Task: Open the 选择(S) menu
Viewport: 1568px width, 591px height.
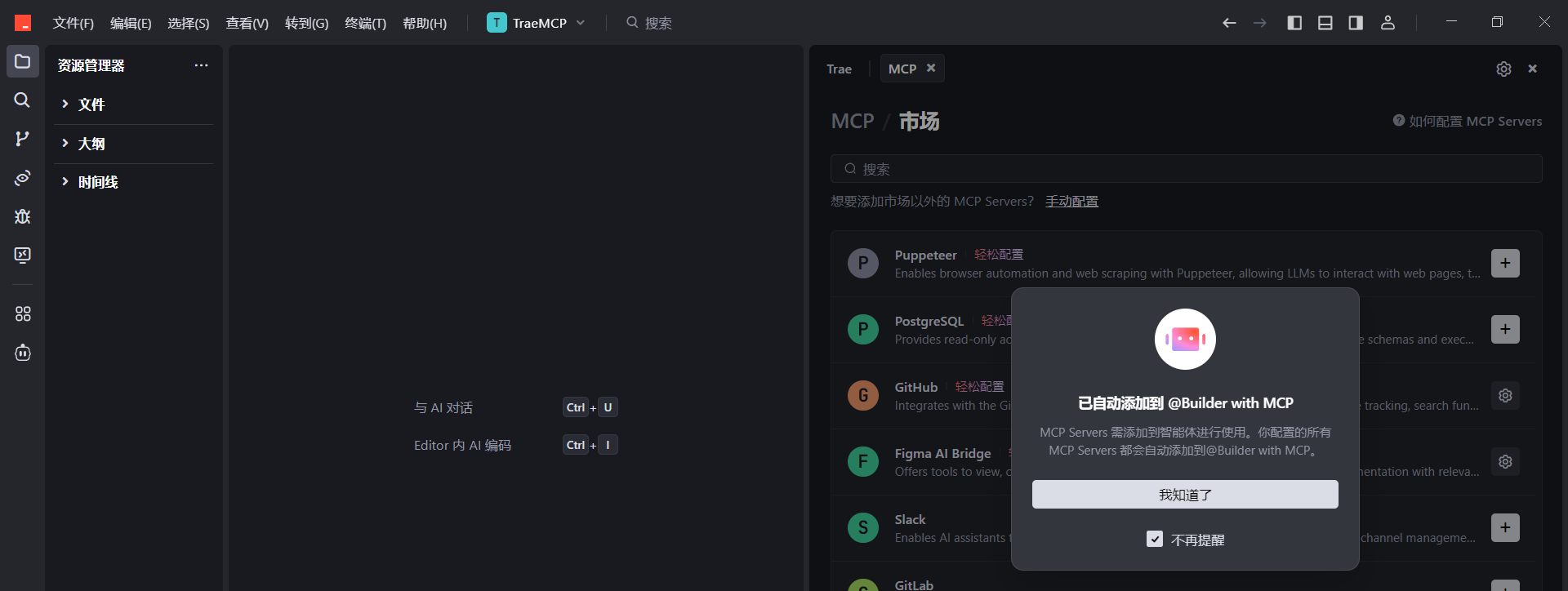Action: click(x=189, y=23)
